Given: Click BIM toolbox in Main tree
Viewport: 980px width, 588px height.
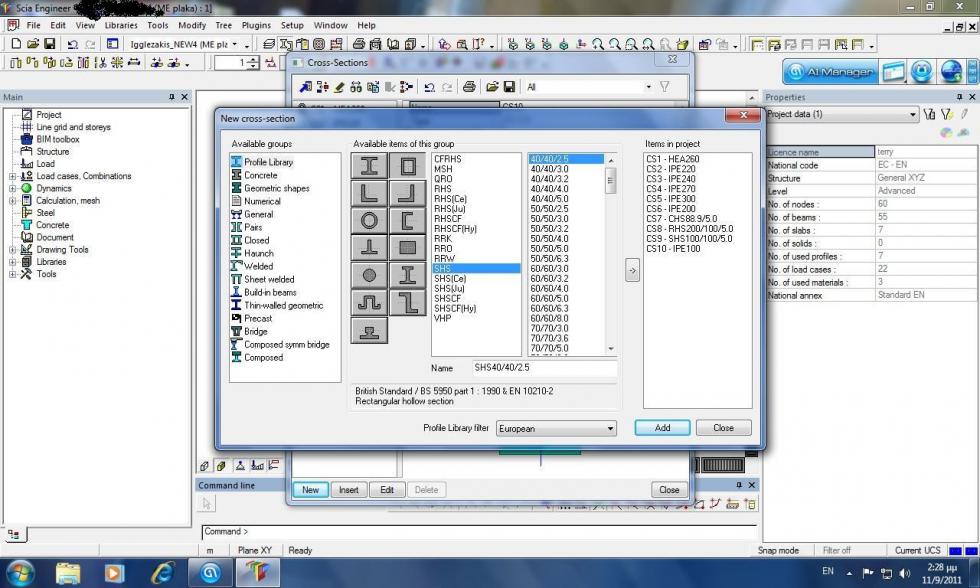Looking at the screenshot, I should 58,139.
